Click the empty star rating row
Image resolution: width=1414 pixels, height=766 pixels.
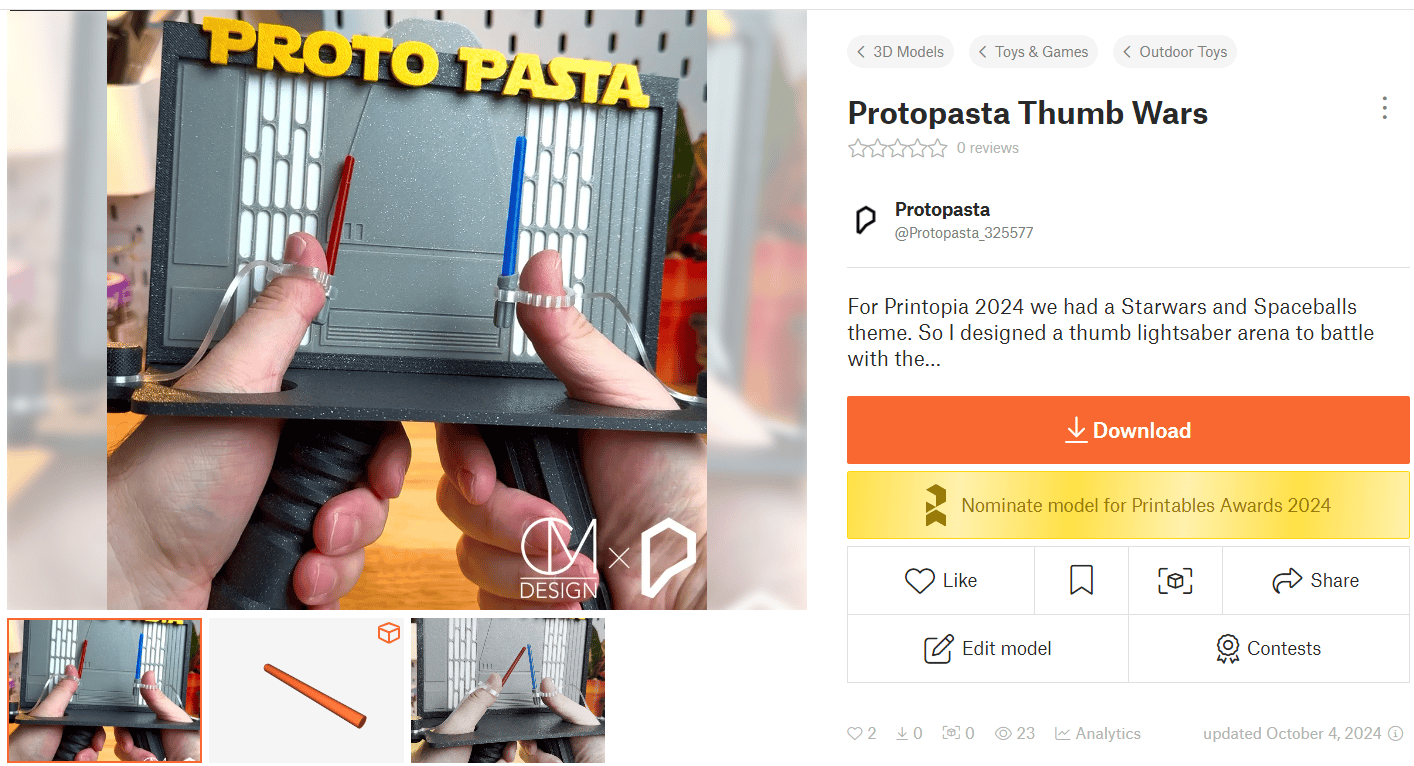click(x=897, y=148)
